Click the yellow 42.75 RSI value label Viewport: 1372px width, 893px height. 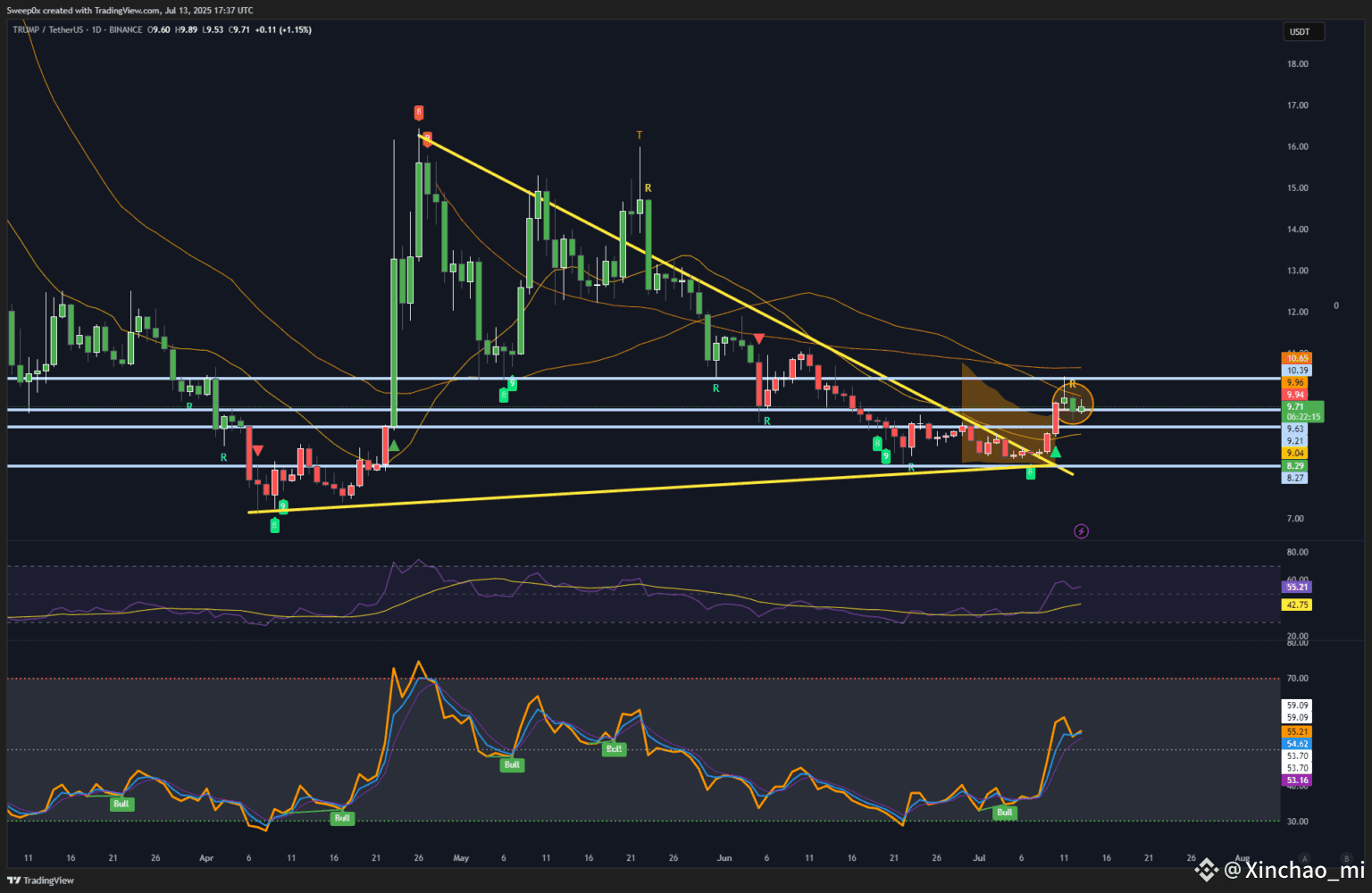point(1296,605)
